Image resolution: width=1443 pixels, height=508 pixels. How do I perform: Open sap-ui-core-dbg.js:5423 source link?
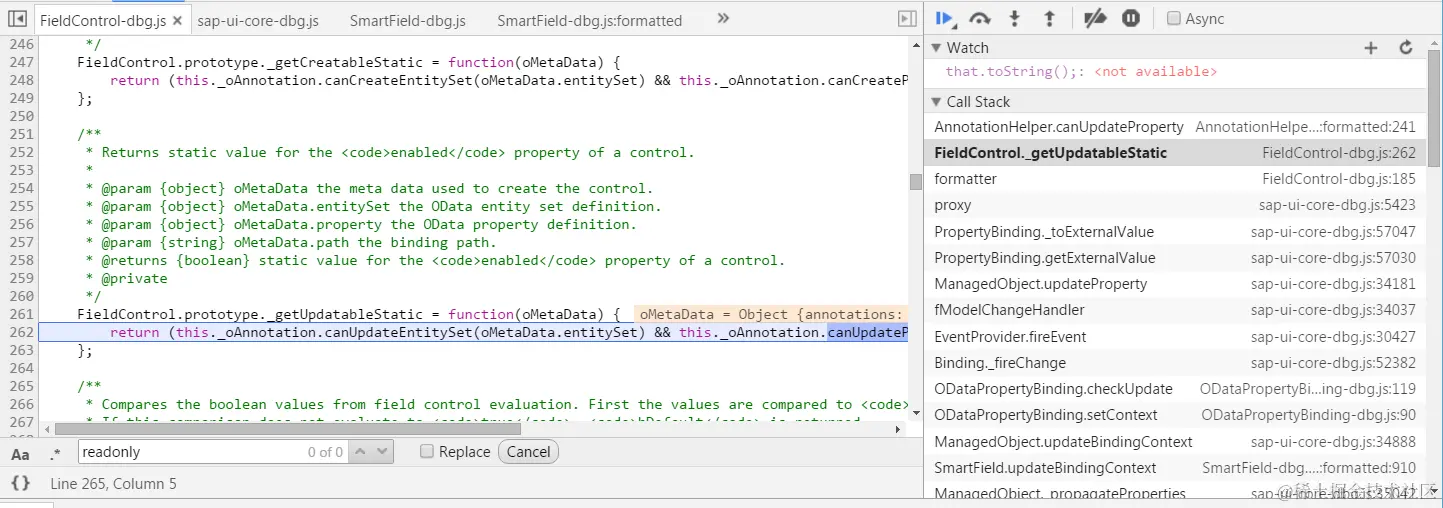tap(1337, 205)
